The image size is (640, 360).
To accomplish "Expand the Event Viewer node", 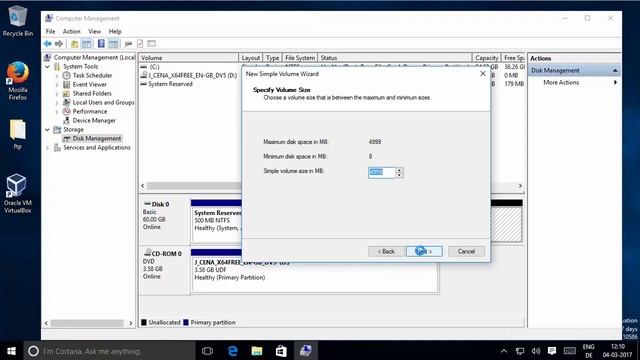I will coord(57,84).
